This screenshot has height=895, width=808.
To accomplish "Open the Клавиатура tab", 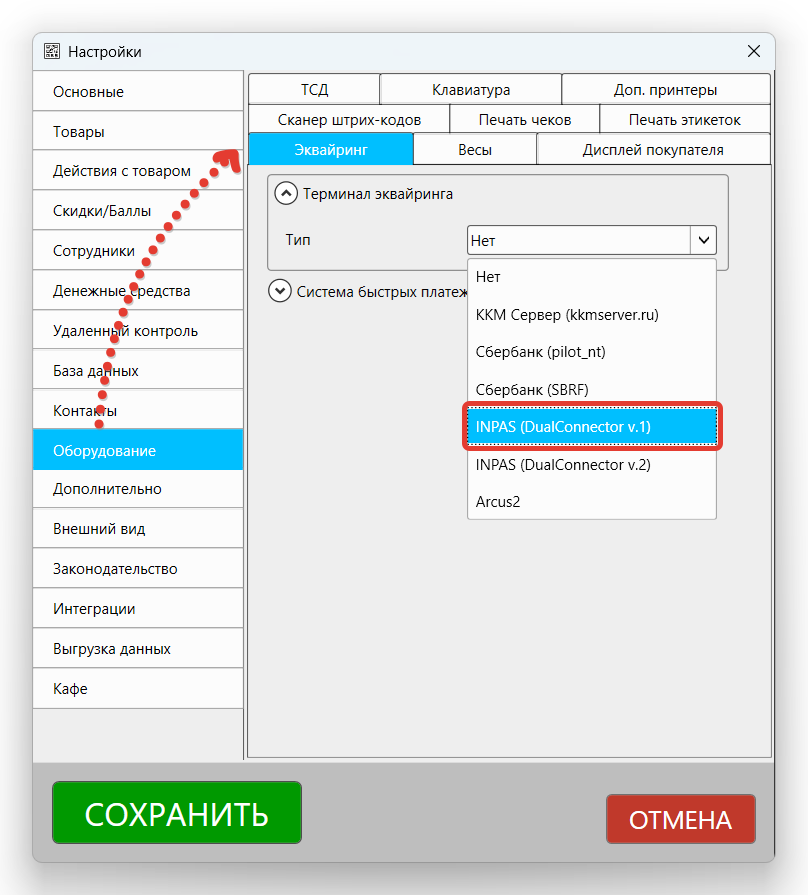I will pos(470,89).
